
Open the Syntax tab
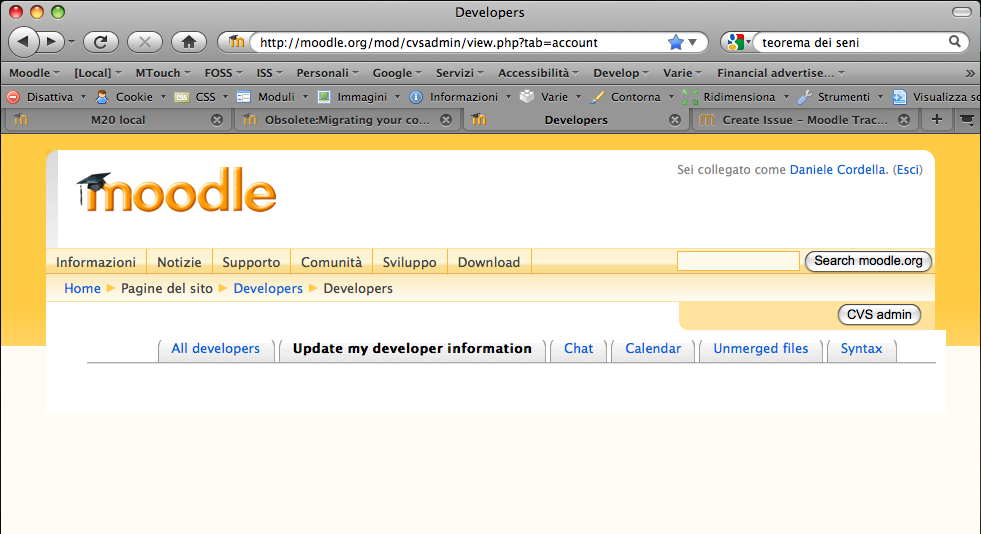(861, 349)
